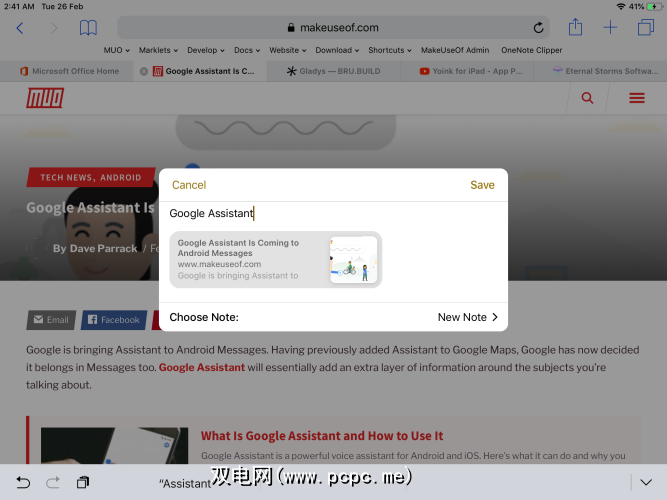The width and height of the screenshot is (667, 500).
Task: Pick the "Assistant" keyboard suggestion
Action: (x=185, y=483)
